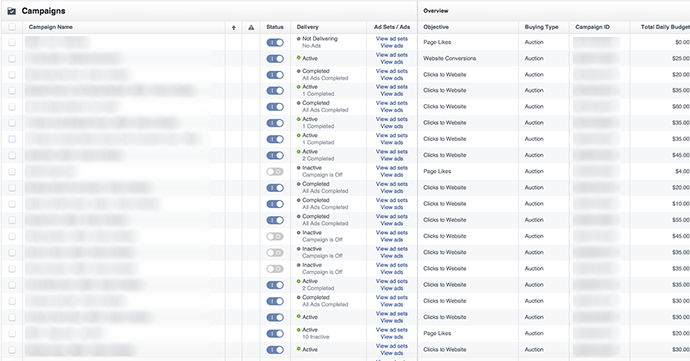Open View ad sets for the $10.00 campaign
Image resolution: width=690 pixels, height=361 pixels.
pyautogui.click(x=392, y=200)
